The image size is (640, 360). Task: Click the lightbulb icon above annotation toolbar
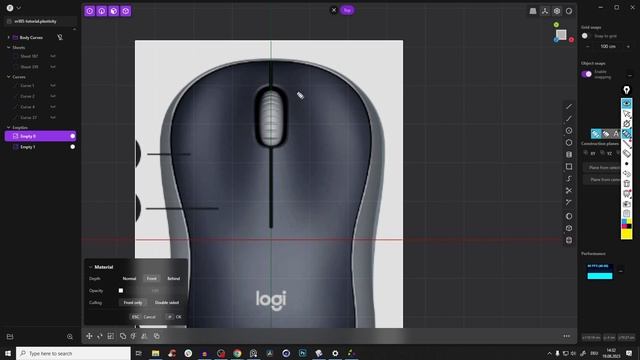point(627,90)
